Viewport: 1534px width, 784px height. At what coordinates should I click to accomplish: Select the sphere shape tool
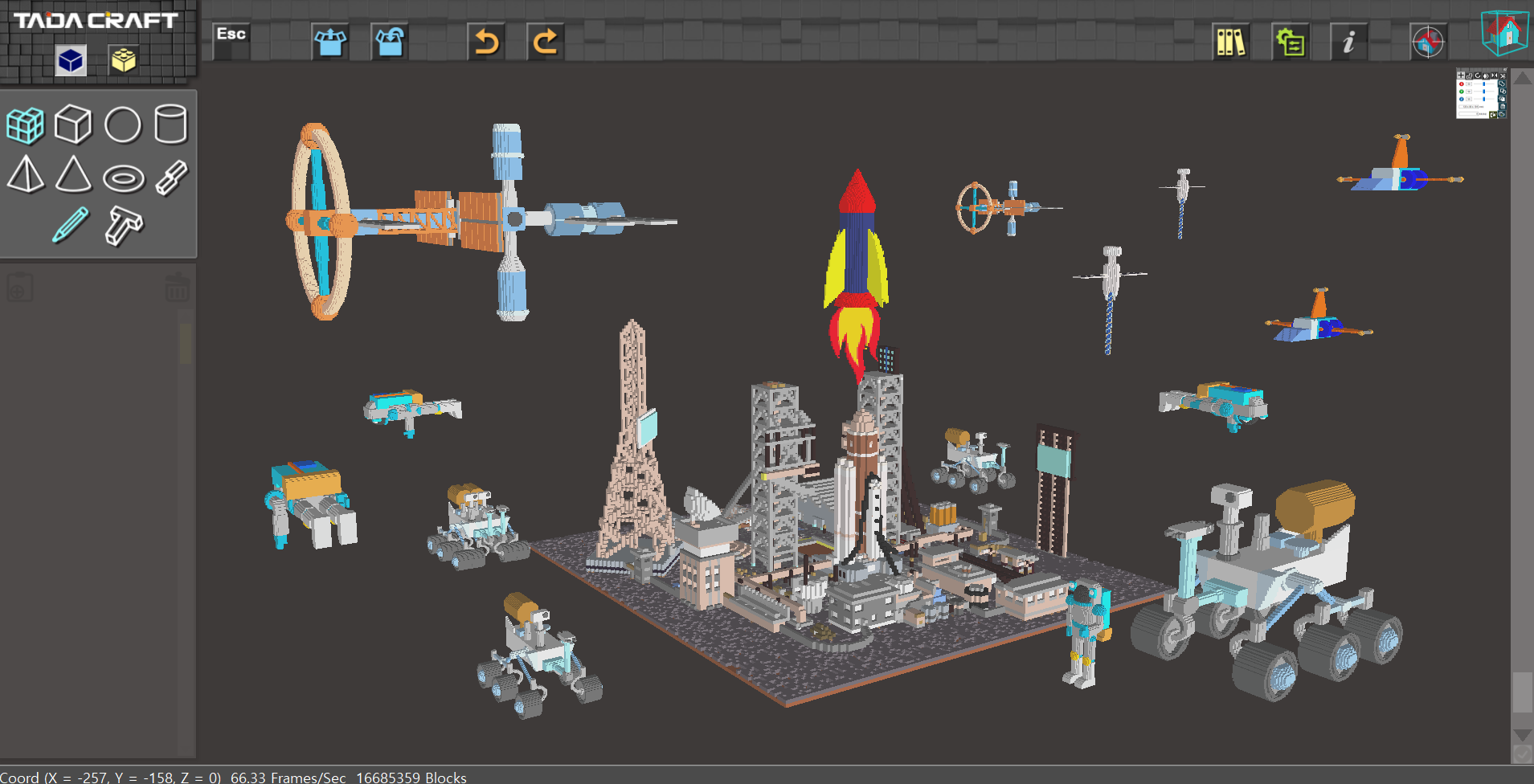tap(123, 125)
